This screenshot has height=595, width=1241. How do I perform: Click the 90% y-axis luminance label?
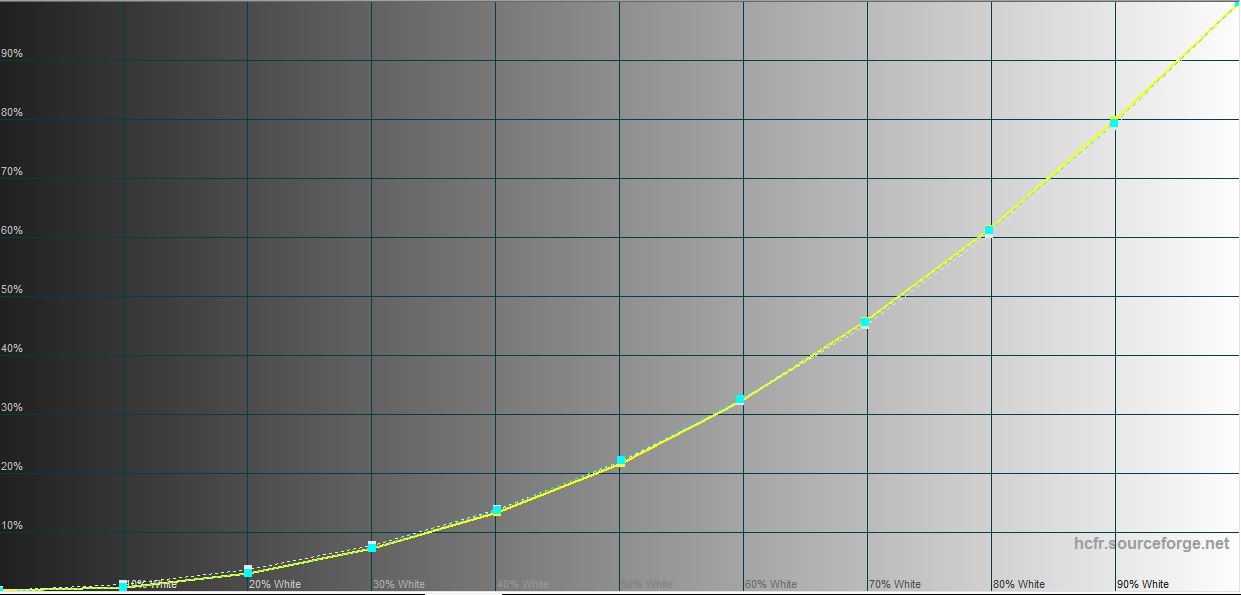coord(12,54)
